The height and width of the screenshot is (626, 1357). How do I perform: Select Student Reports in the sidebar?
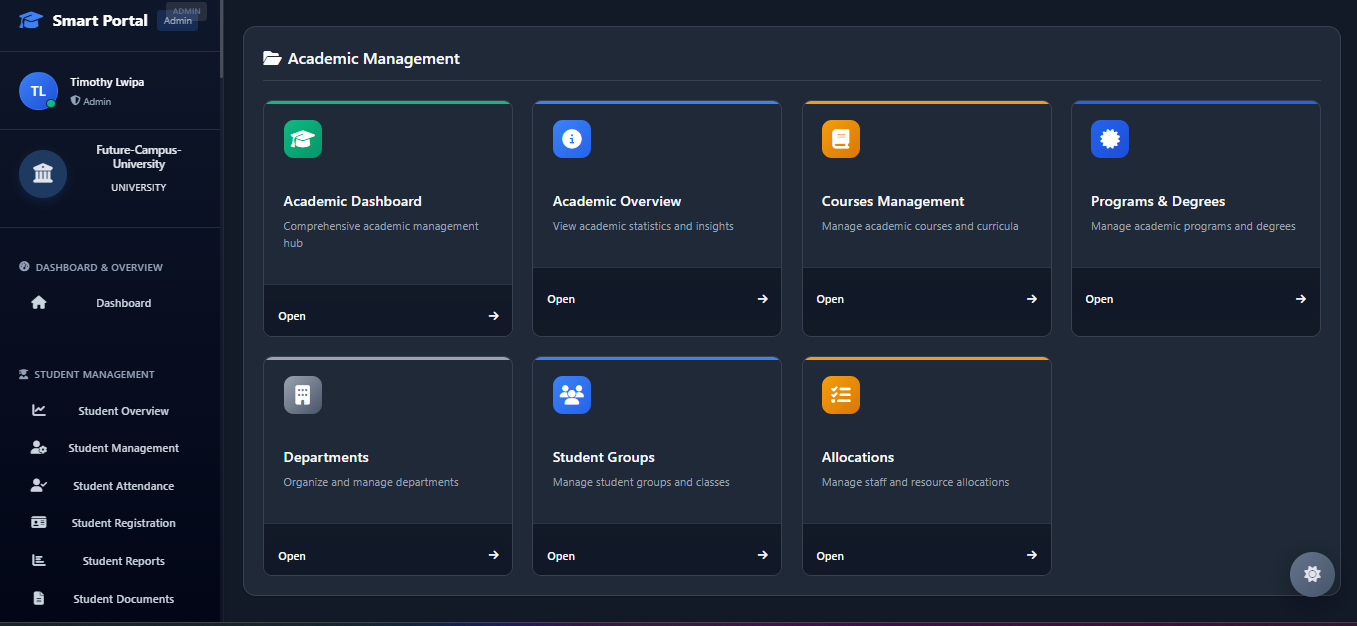click(x=123, y=561)
